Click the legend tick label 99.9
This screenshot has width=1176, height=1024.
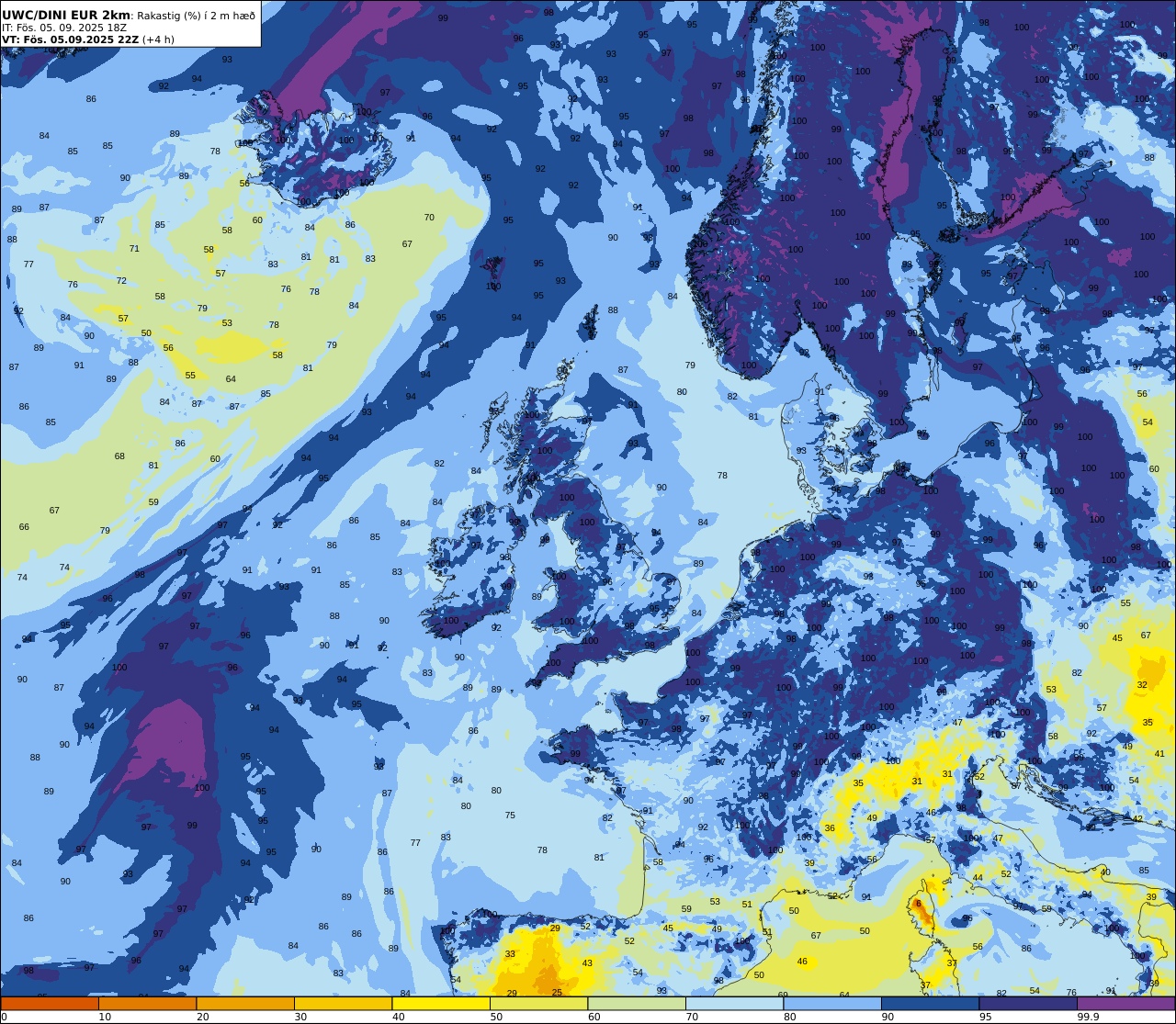pos(1088,1017)
